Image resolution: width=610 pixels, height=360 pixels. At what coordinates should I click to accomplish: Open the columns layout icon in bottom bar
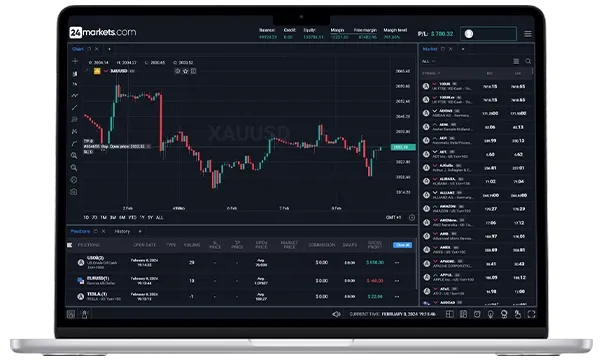(x=463, y=314)
